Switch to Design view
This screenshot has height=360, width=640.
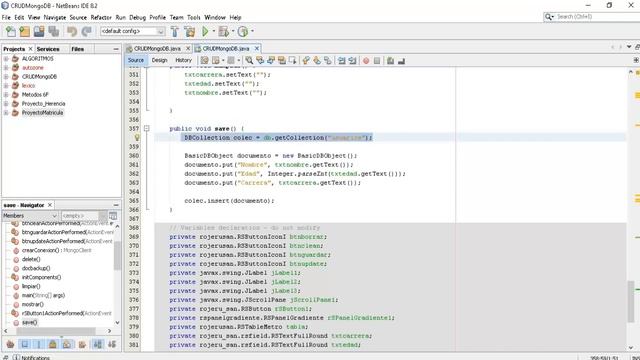[160, 60]
